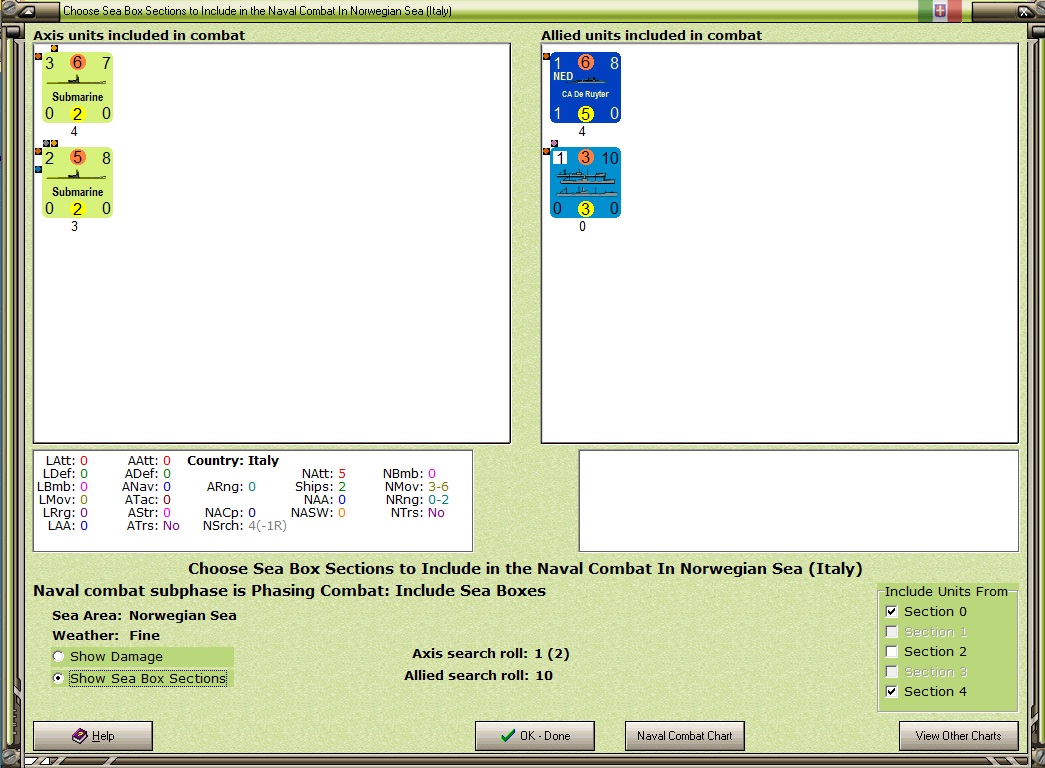Viewport: 1045px width, 768px height.
Task: Select Show Sea Box Sections radio button
Action: click(x=59, y=678)
